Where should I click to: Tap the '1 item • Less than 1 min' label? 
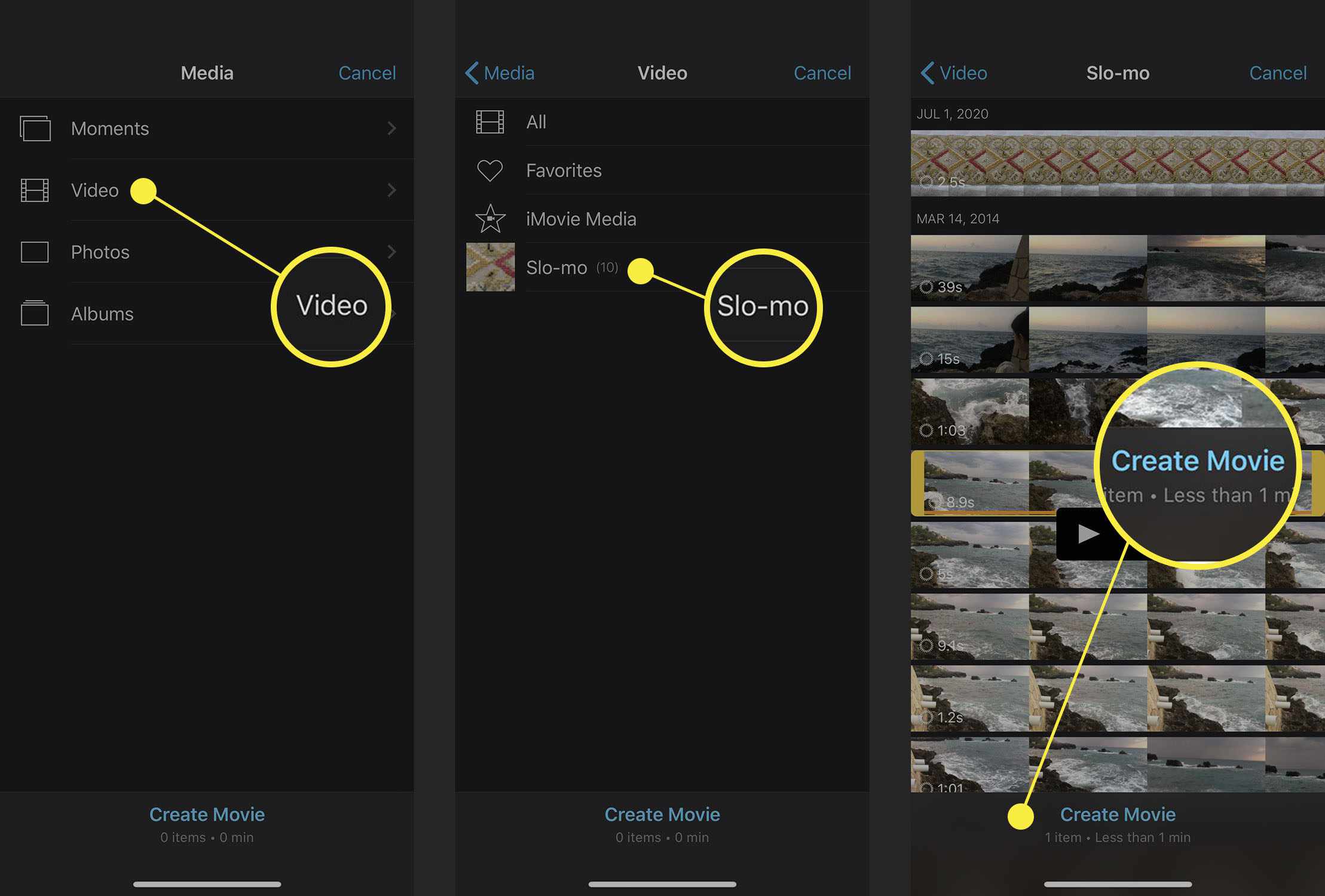pyautogui.click(x=1118, y=837)
